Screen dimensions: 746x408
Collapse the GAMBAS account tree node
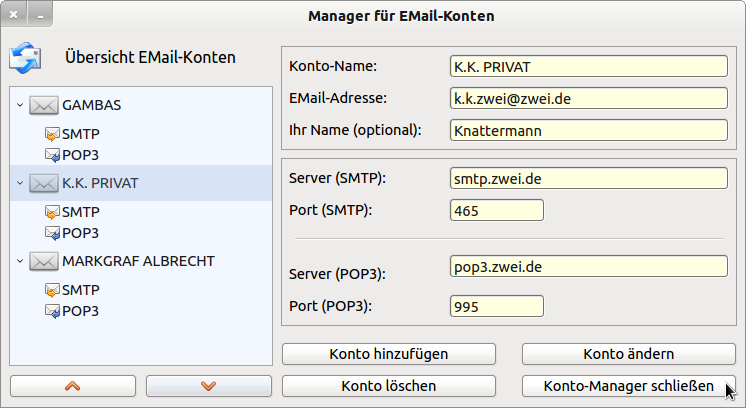tap(20, 105)
